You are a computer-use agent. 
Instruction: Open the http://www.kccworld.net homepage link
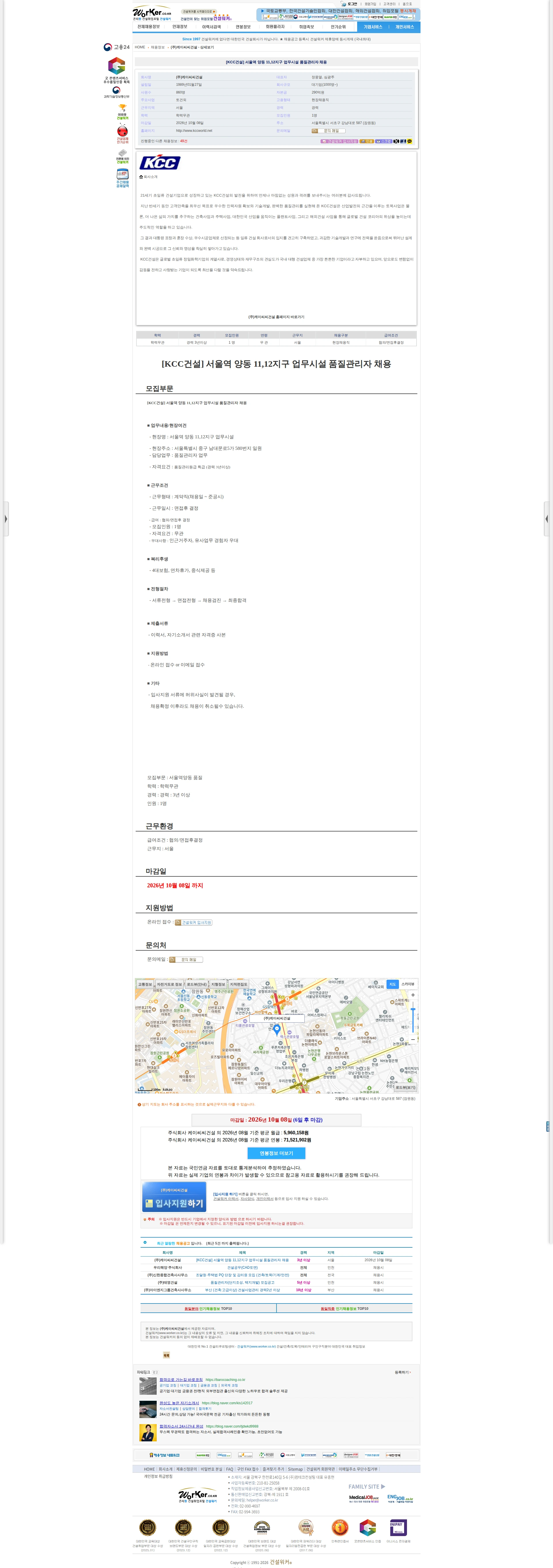point(194,130)
